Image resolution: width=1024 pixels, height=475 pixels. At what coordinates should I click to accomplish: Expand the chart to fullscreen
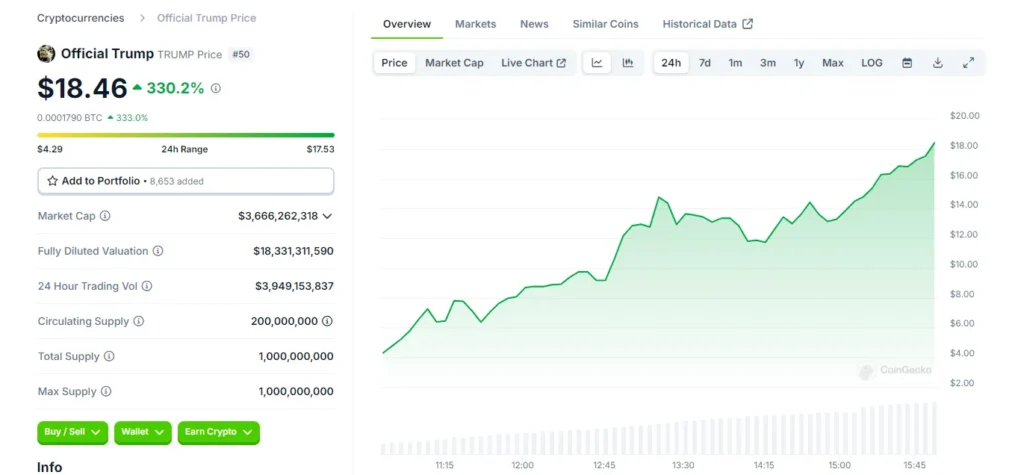(968, 63)
